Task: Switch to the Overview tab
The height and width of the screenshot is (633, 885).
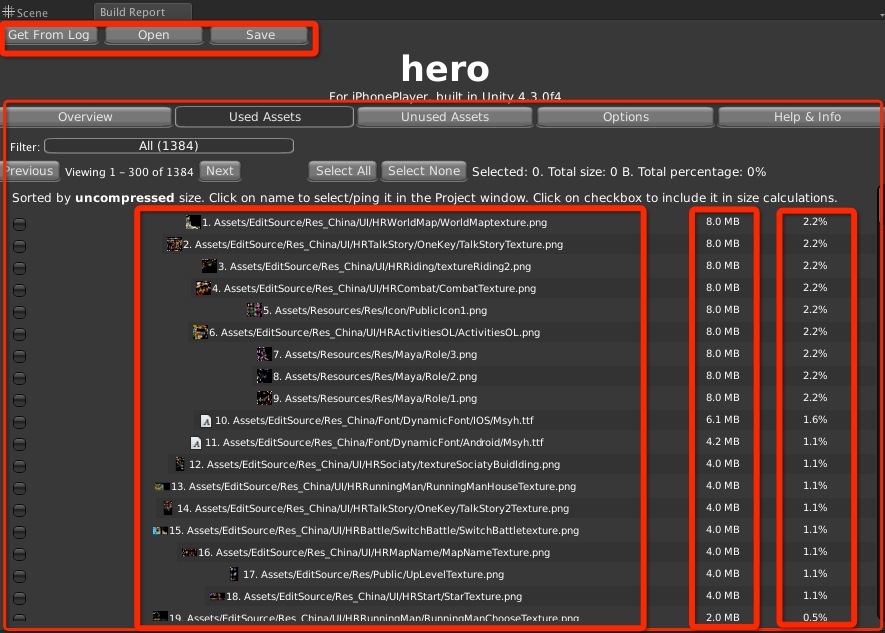Action: 85,117
